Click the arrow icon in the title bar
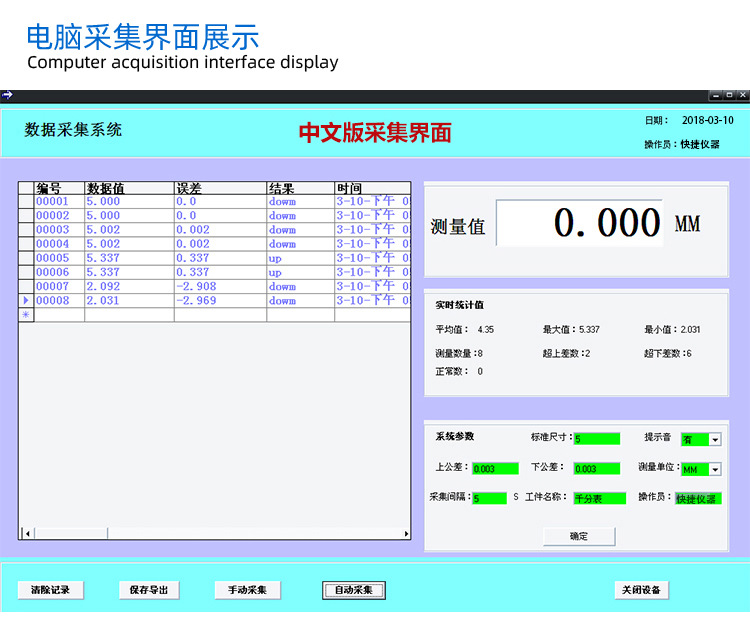Screen dimensions: 750x630 pos(7,95)
